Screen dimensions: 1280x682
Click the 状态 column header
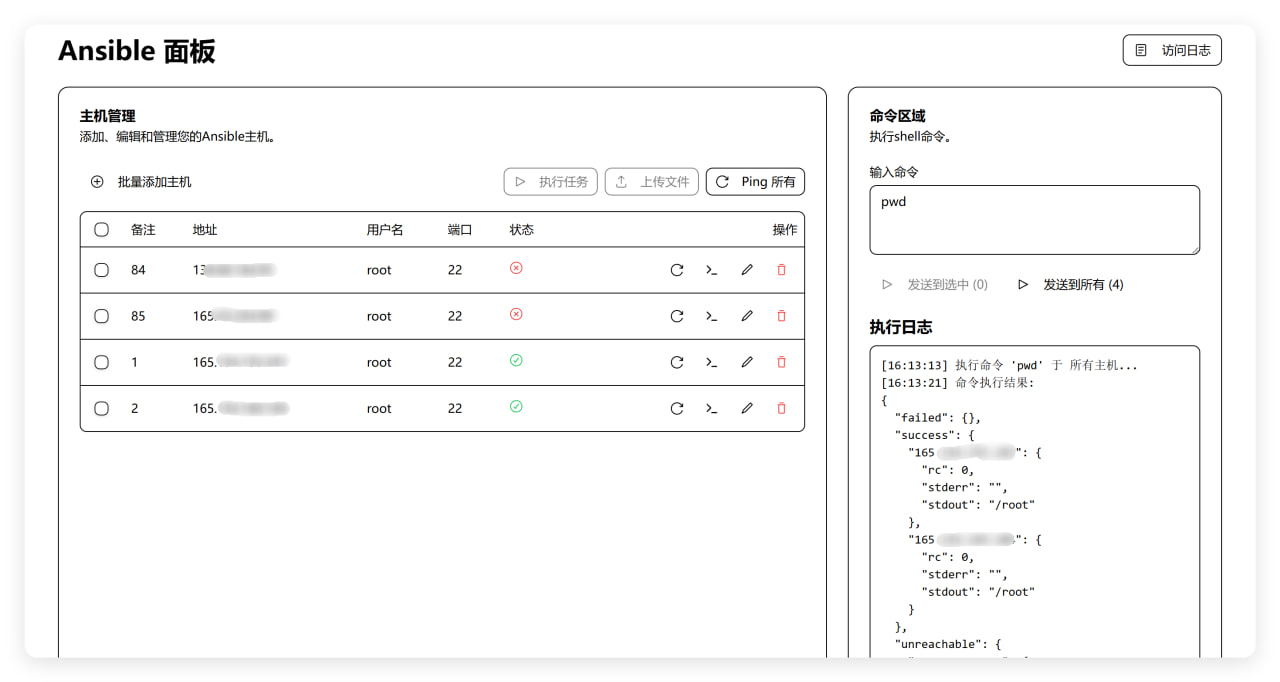[x=522, y=230]
